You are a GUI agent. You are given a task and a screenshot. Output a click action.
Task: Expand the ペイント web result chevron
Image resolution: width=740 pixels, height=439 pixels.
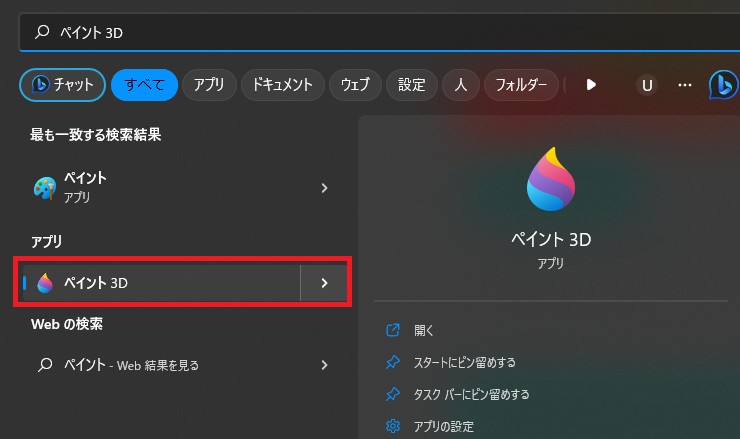tap(324, 365)
